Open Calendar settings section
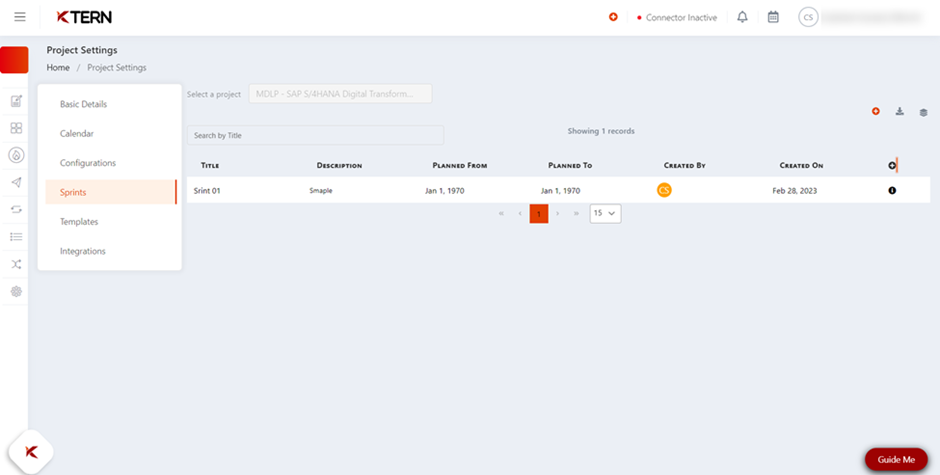Viewport: 940px width, 475px height. pos(77,133)
